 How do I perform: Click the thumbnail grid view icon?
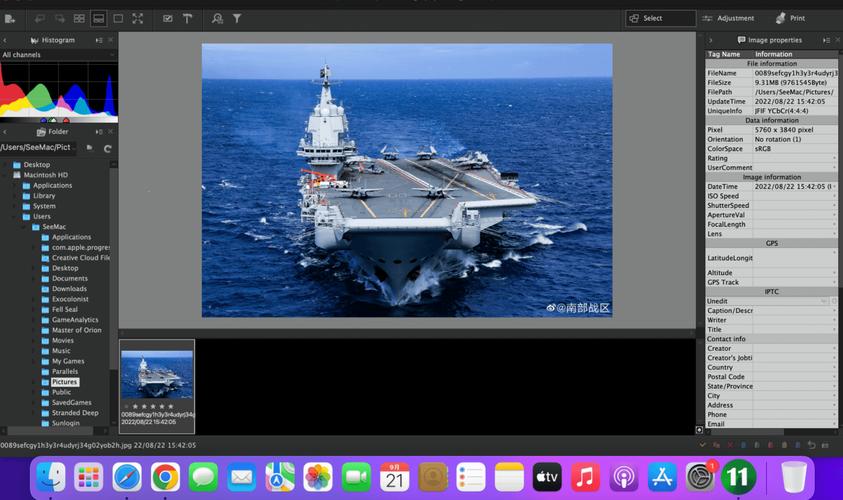pyautogui.click(x=79, y=18)
